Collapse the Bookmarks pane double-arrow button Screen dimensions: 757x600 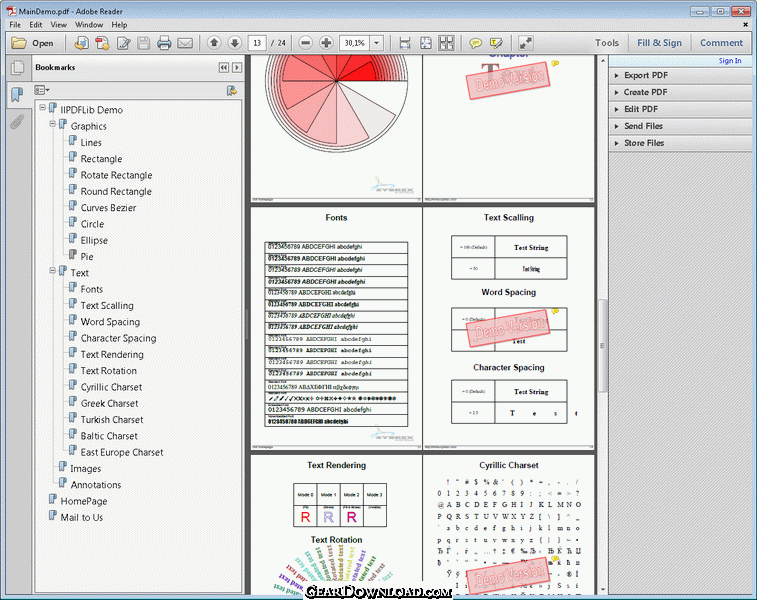(224, 68)
